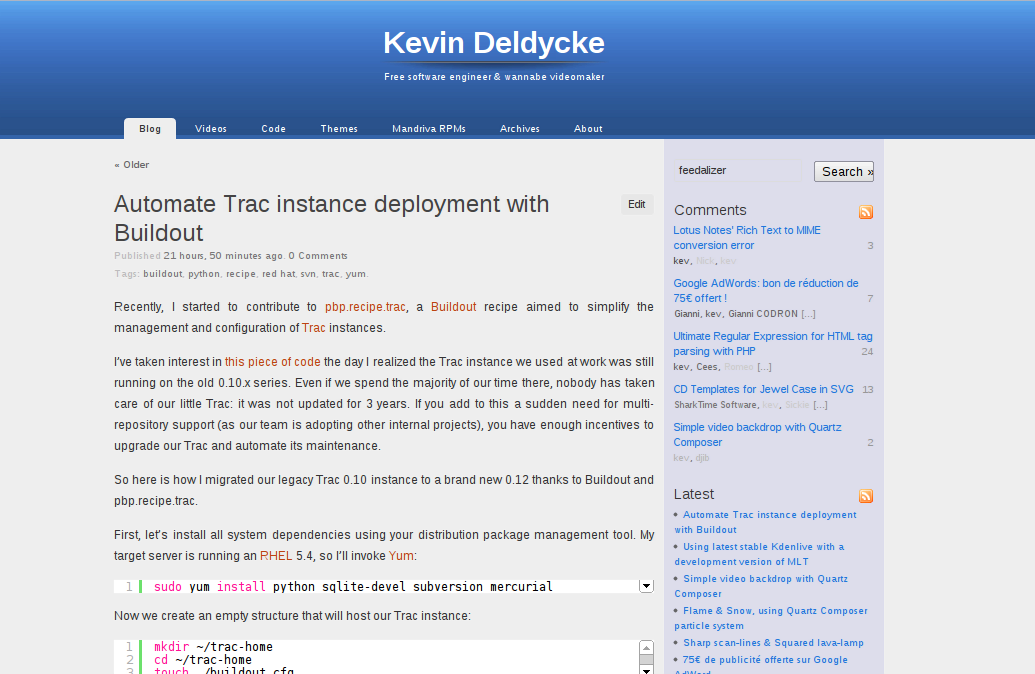
Task: Open the Comments RSS feed icon
Action: click(x=865, y=212)
